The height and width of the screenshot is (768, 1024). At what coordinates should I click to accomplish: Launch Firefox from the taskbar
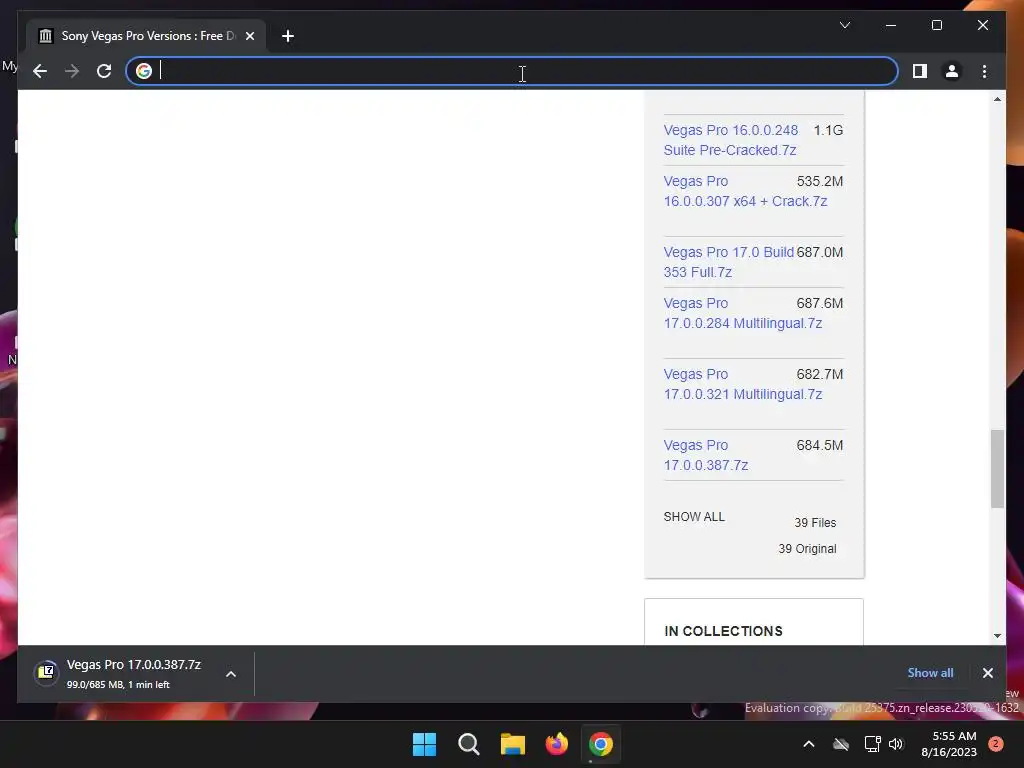pyautogui.click(x=556, y=744)
